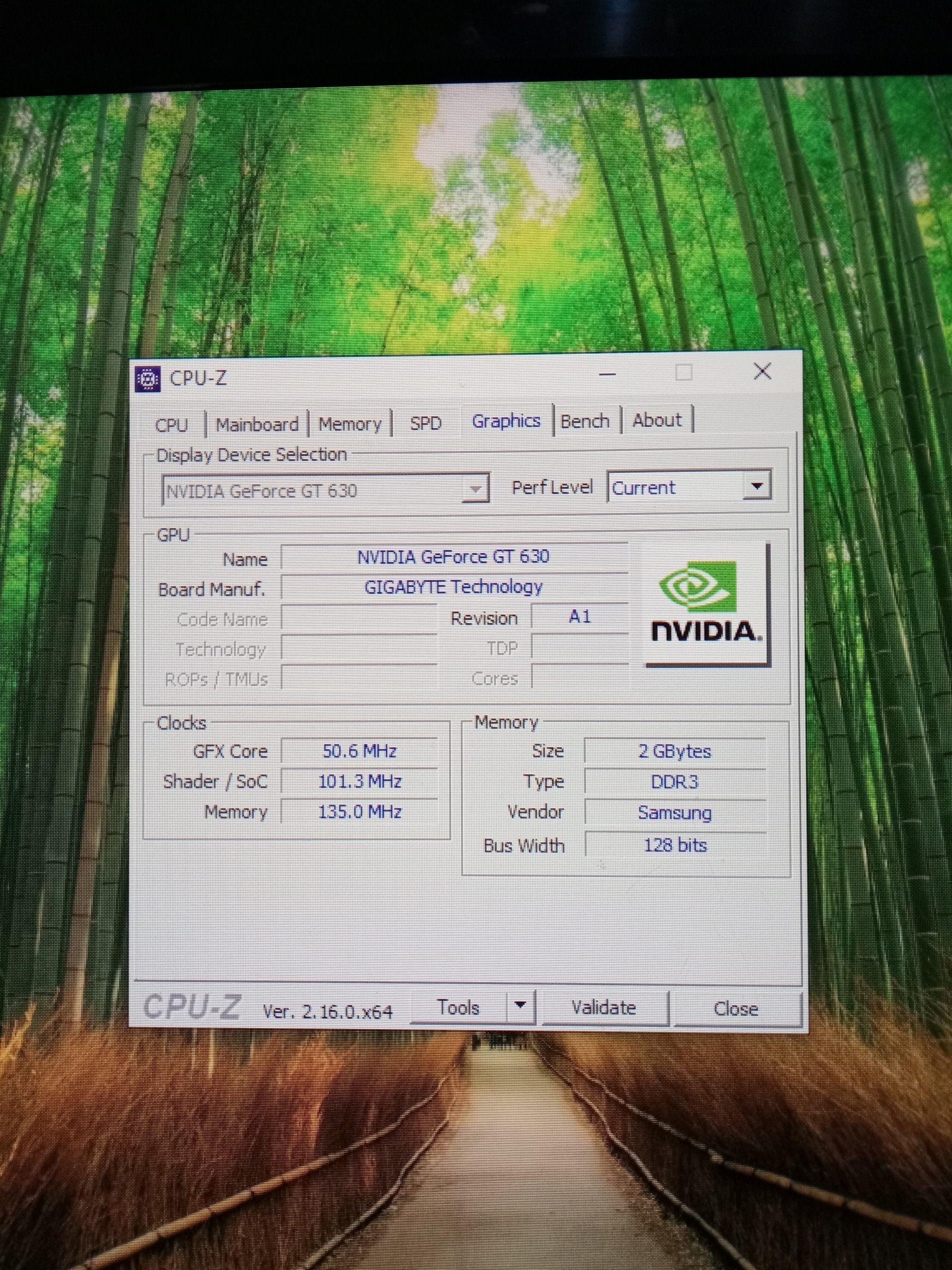Click the GPU Name field value

coord(453,557)
